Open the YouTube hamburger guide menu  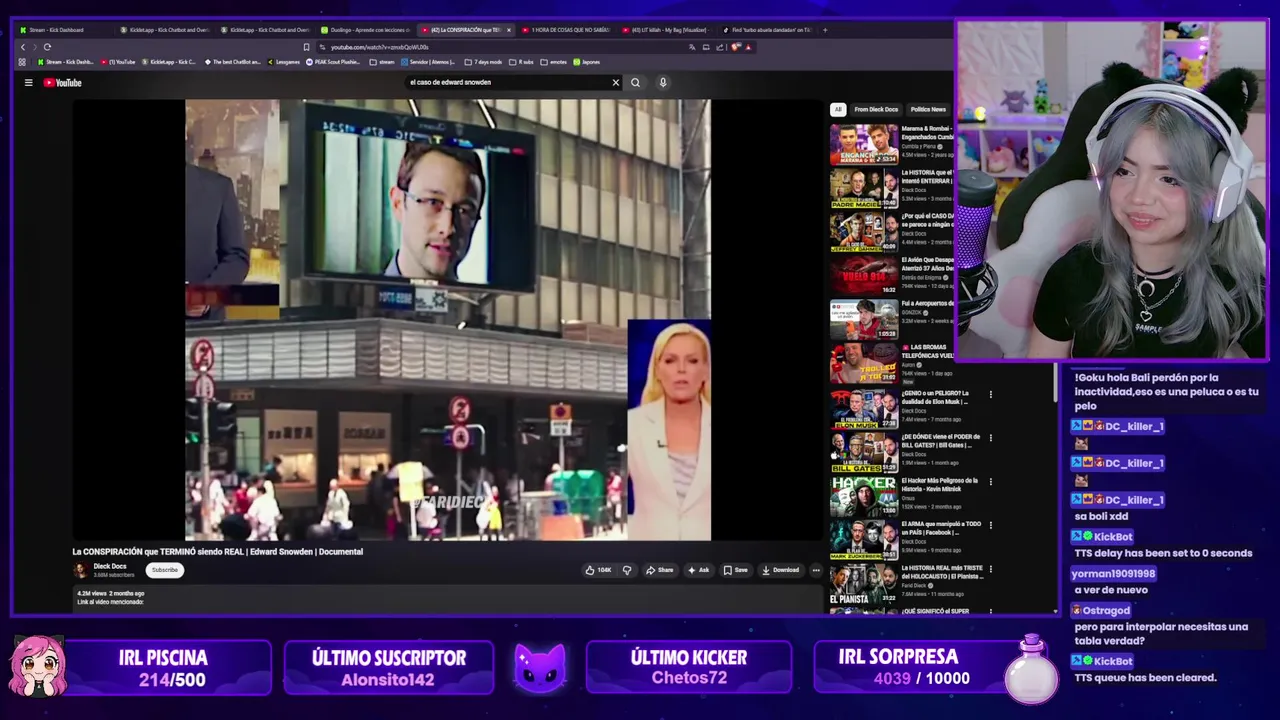click(28, 83)
